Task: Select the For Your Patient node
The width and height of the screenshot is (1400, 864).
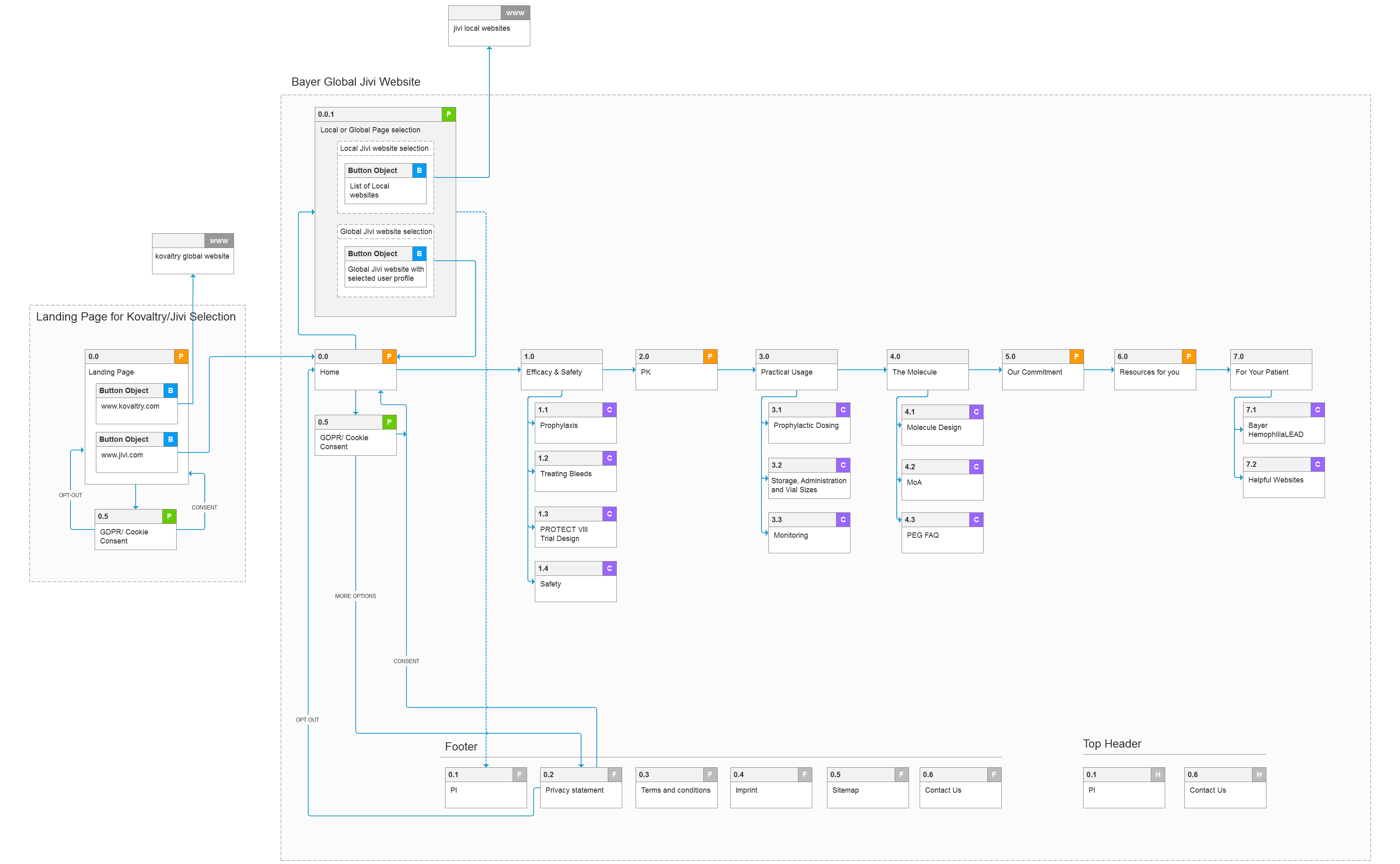Action: click(x=1271, y=370)
